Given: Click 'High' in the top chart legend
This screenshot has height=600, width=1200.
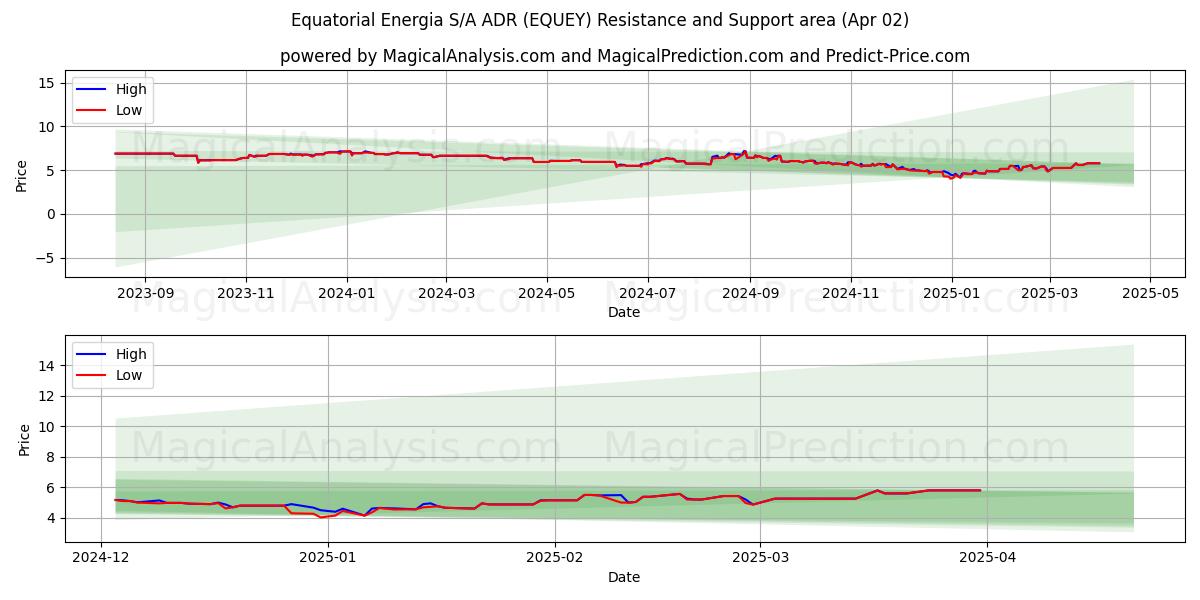Looking at the screenshot, I should click(131, 89).
